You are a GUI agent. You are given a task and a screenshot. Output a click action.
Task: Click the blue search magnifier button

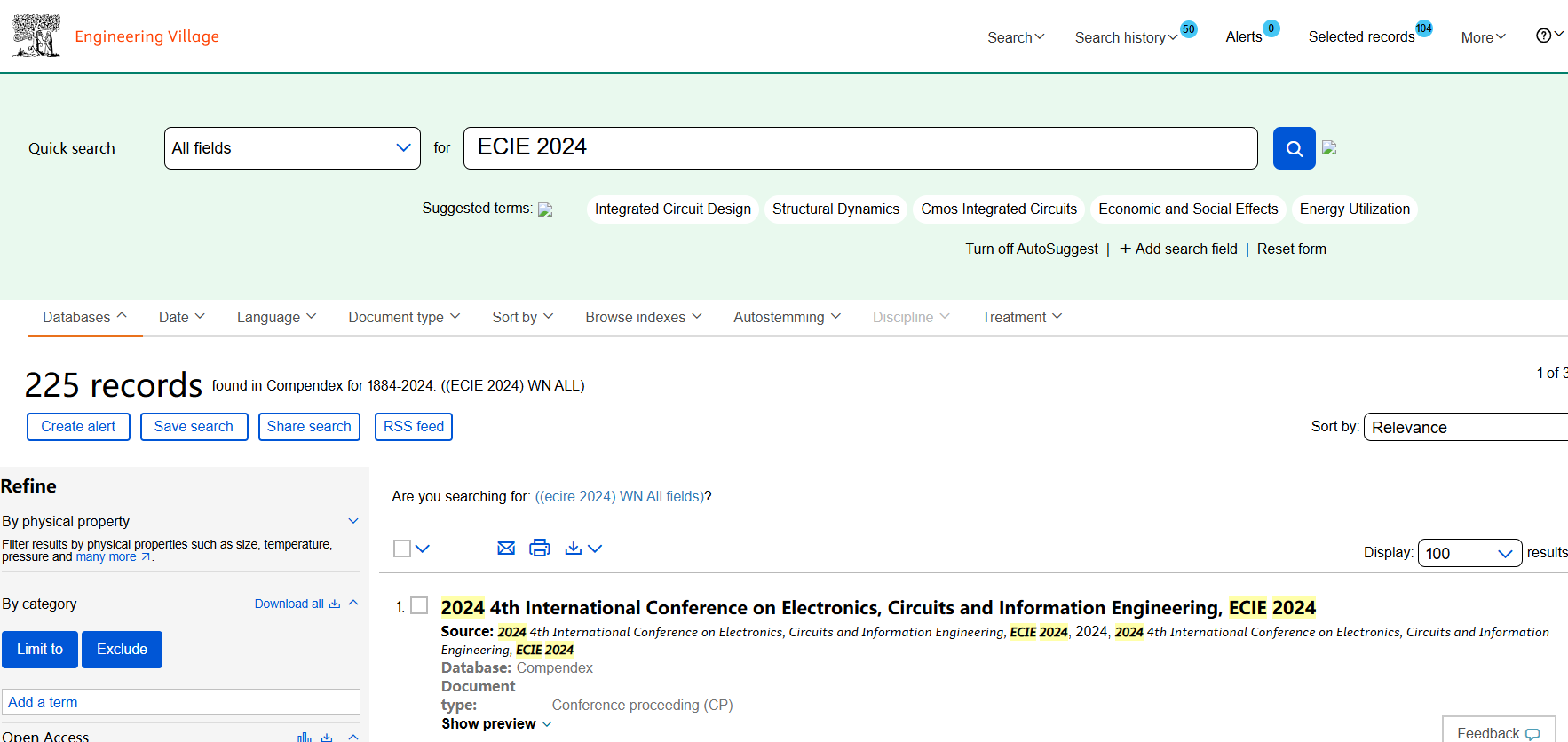[1294, 148]
